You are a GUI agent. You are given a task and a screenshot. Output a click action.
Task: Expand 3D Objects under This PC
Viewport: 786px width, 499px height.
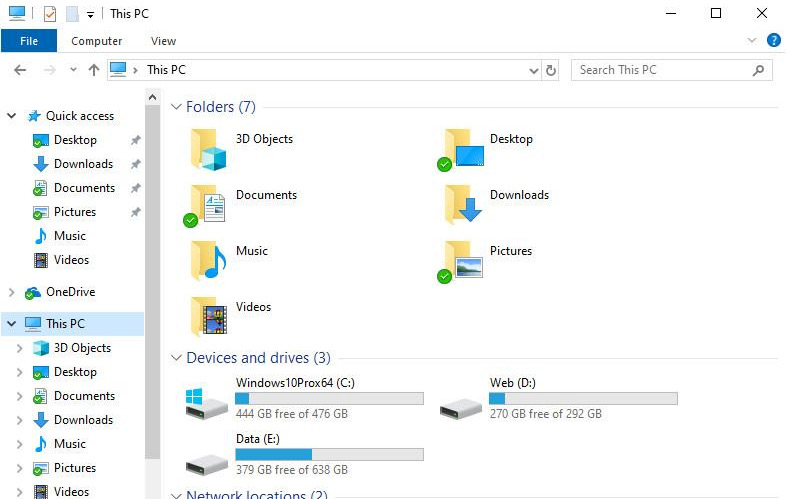coord(19,348)
